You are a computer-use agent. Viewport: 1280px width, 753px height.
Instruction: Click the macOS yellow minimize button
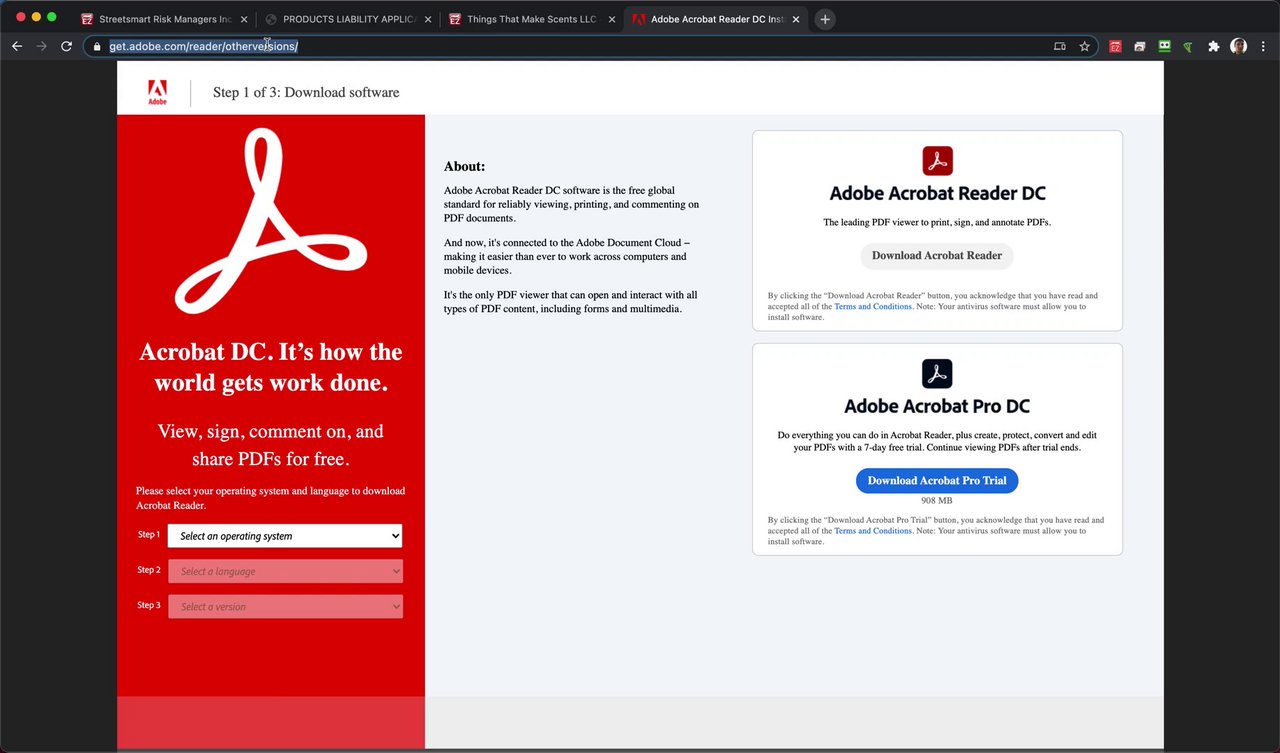click(36, 18)
